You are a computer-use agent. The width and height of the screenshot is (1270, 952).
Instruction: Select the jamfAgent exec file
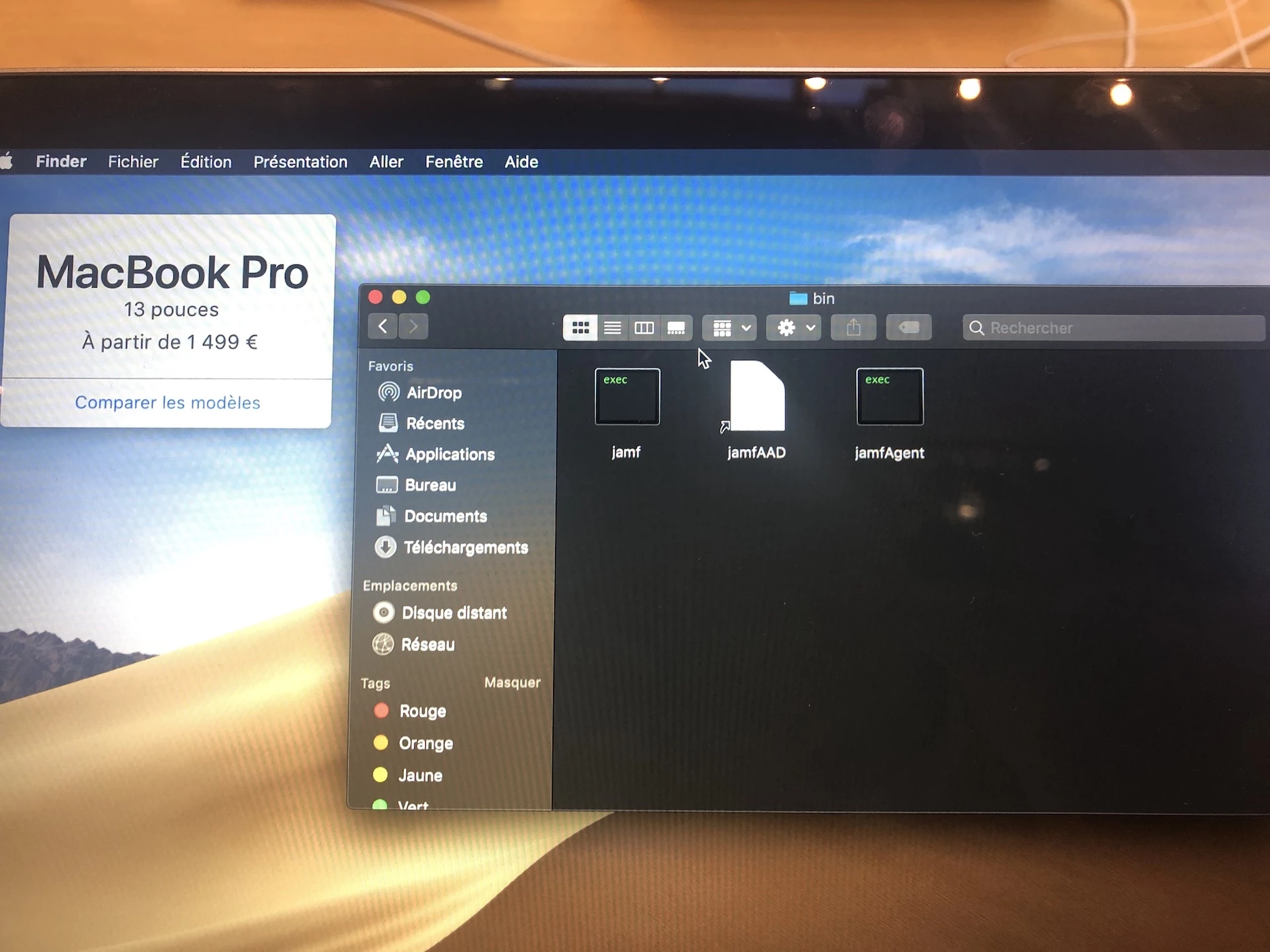point(889,398)
